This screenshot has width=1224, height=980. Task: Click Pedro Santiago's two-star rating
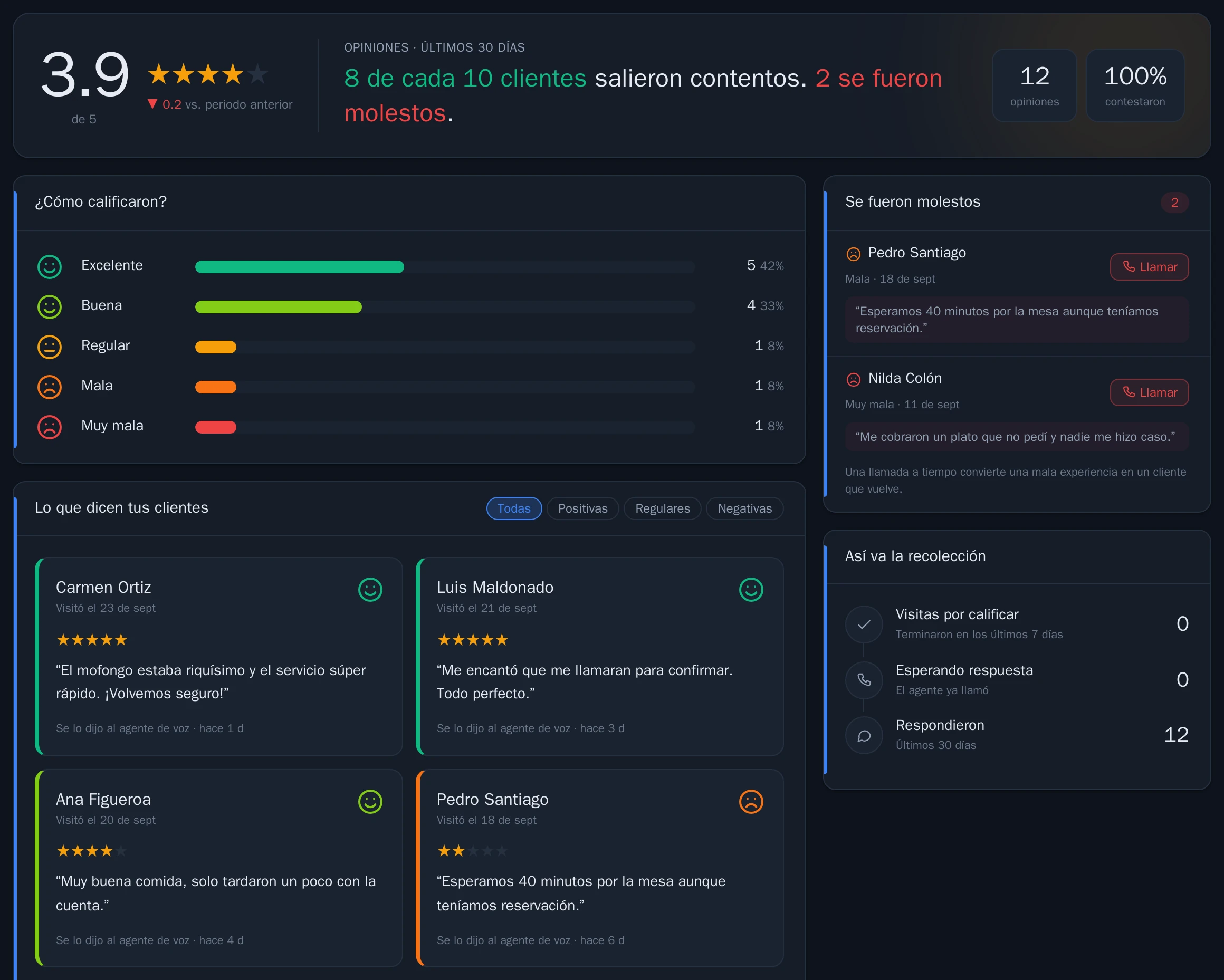point(472,851)
